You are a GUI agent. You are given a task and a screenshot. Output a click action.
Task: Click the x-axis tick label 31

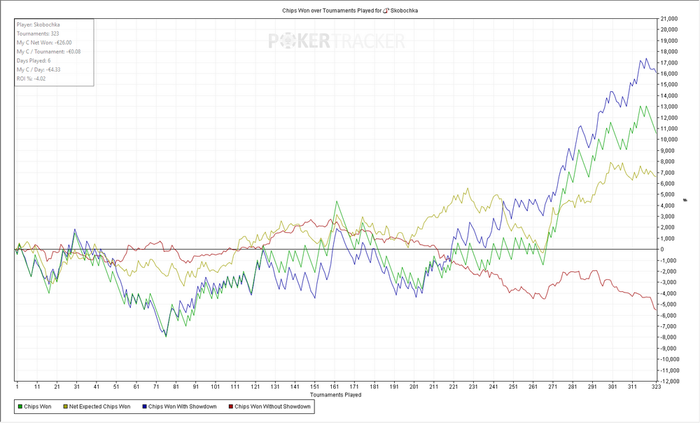coord(77,387)
